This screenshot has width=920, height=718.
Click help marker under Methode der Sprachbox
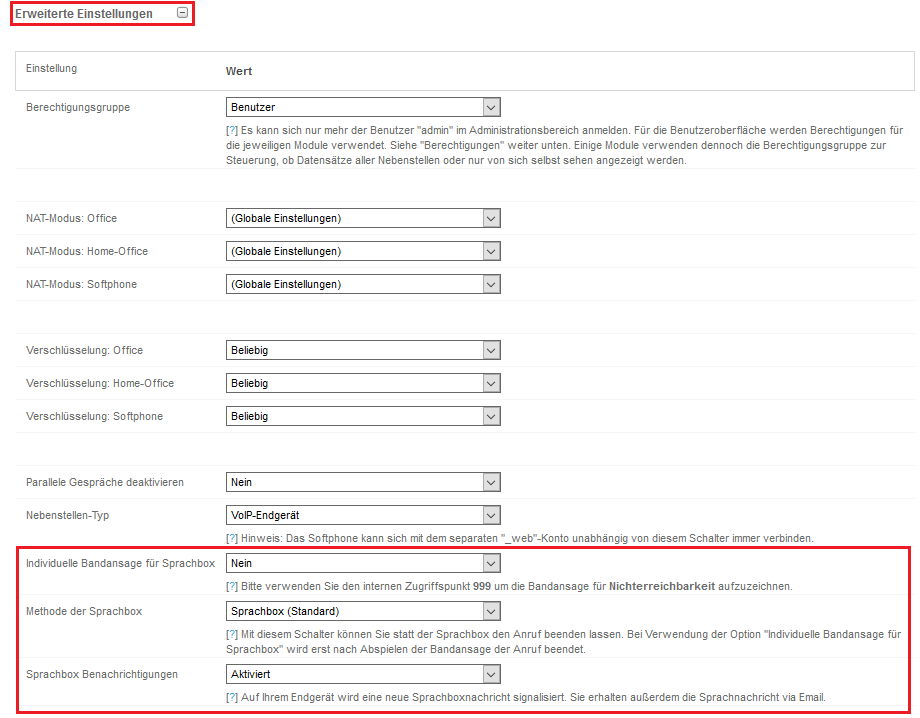pyautogui.click(x=232, y=635)
